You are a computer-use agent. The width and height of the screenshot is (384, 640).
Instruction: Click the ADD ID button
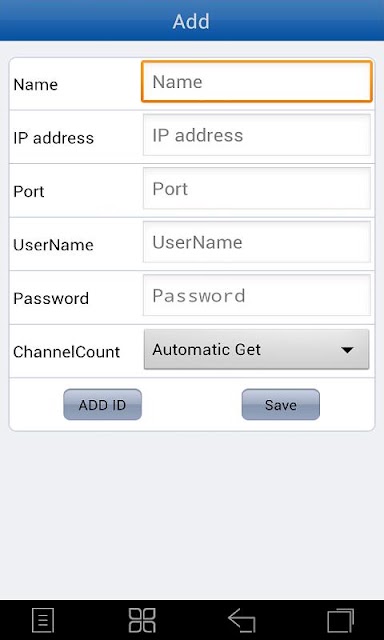(x=102, y=404)
